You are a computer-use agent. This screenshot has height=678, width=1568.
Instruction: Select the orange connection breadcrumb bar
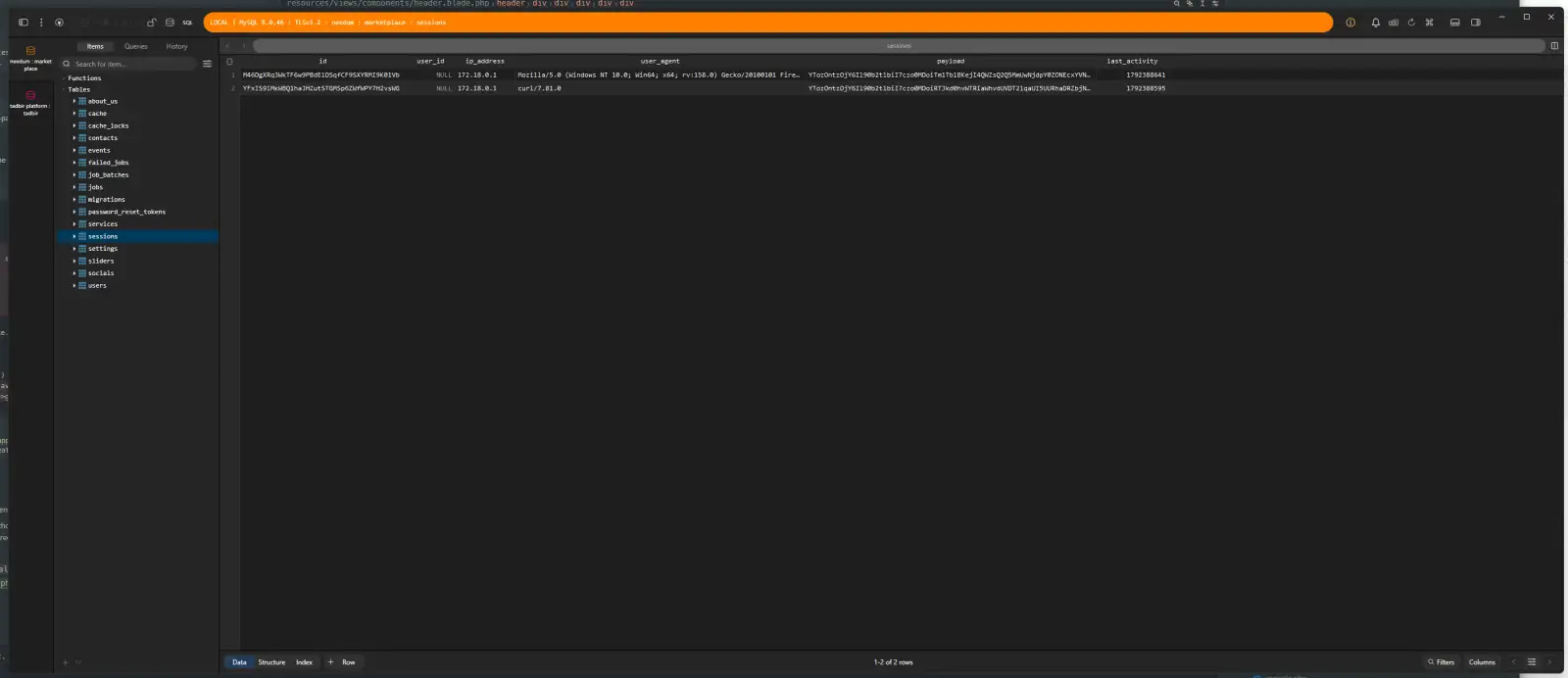[x=768, y=23]
